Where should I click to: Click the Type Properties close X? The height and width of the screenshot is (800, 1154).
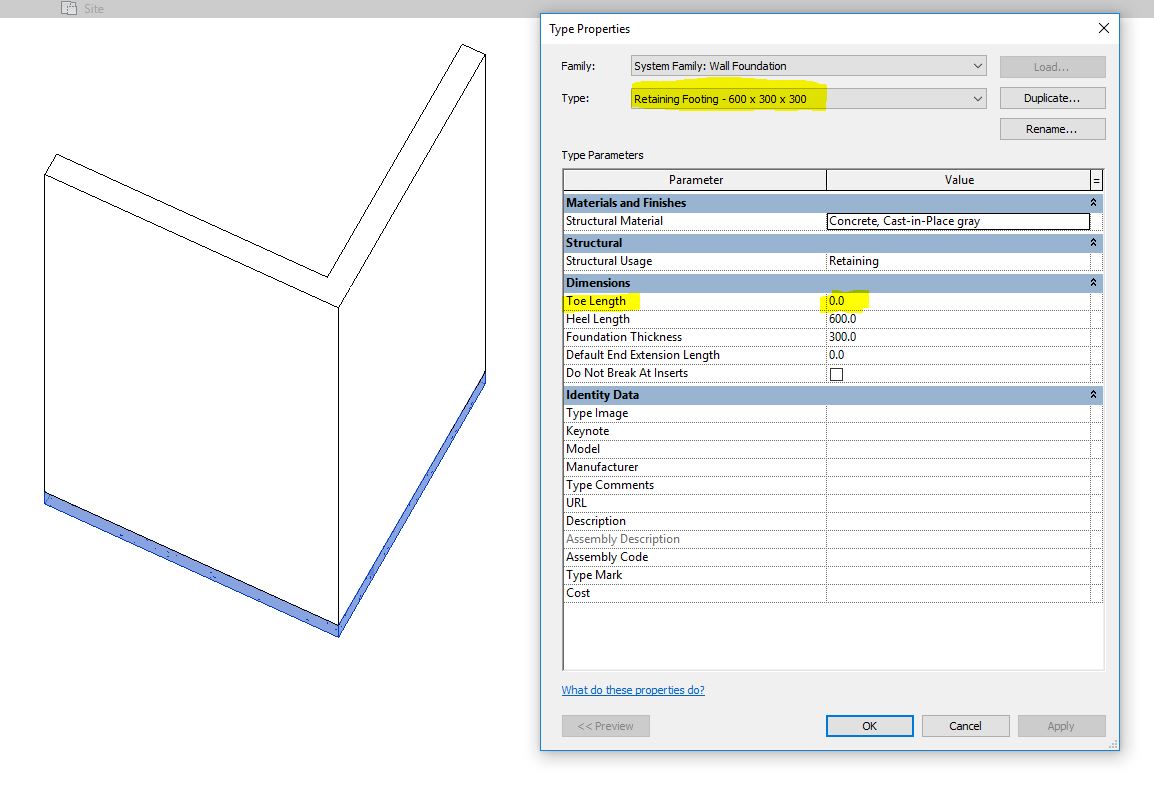(x=1104, y=28)
